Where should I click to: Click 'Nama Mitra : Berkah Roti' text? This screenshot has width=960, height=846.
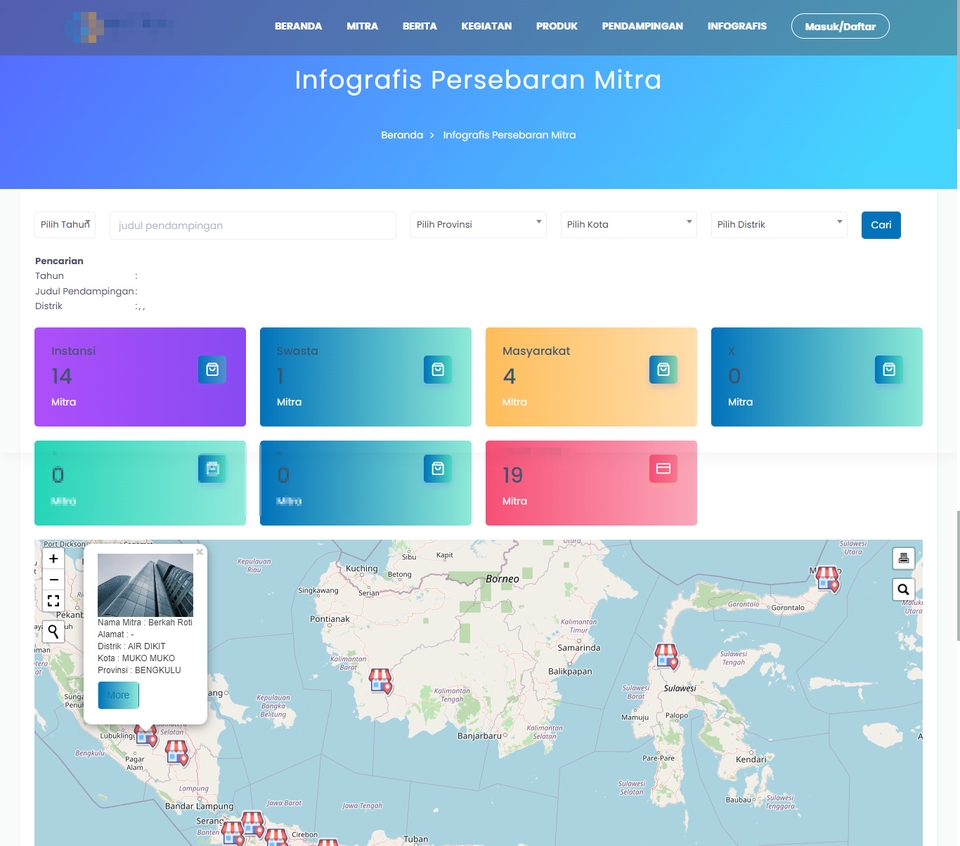point(145,623)
